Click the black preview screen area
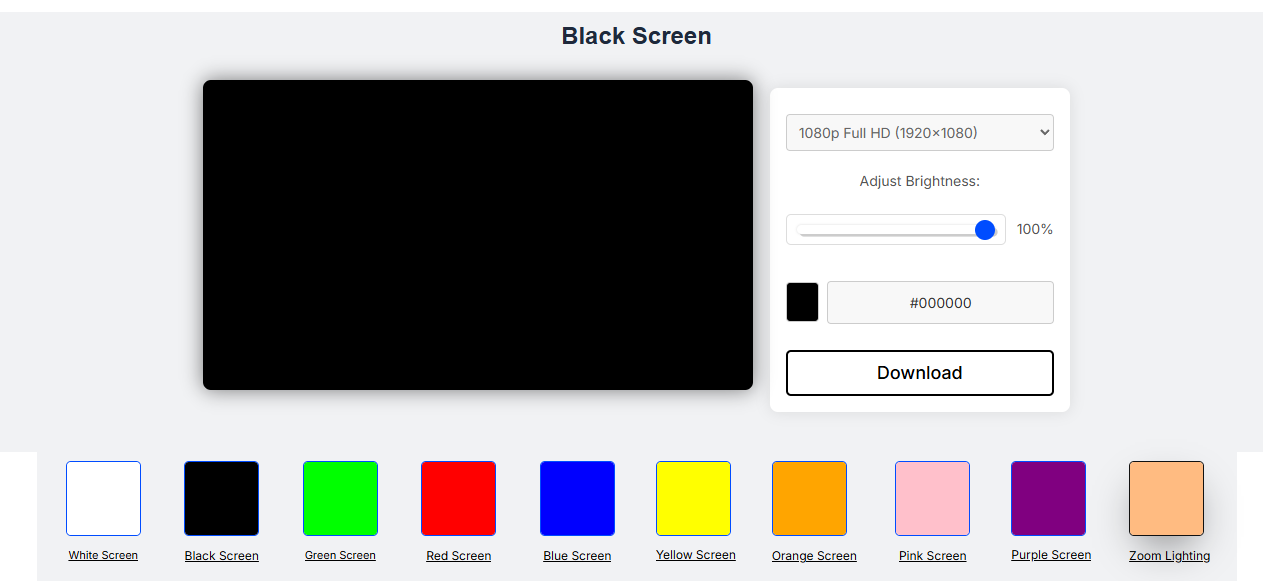The image size is (1263, 581). point(478,234)
